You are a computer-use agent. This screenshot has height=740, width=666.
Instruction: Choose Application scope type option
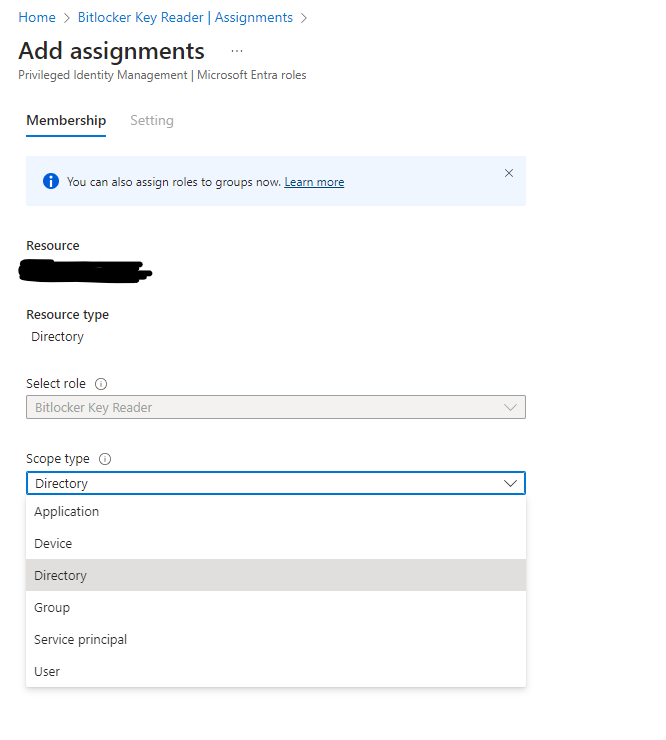(x=276, y=512)
